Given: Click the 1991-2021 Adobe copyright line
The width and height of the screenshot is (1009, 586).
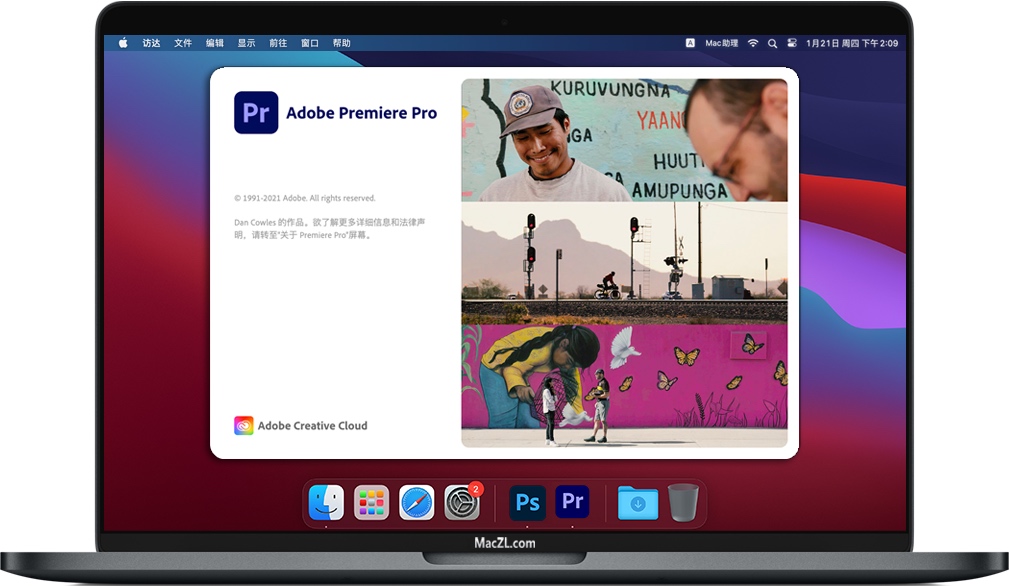Looking at the screenshot, I should click(305, 198).
